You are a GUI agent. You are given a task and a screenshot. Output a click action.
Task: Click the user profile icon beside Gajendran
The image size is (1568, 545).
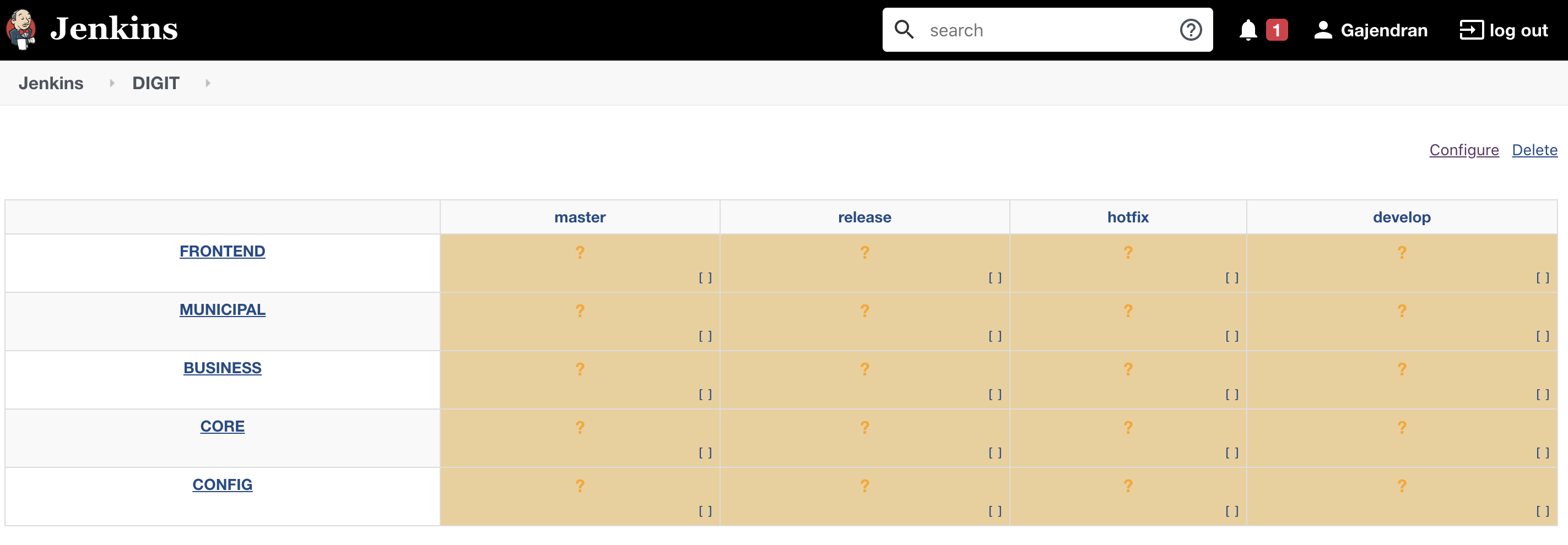coord(1323,30)
